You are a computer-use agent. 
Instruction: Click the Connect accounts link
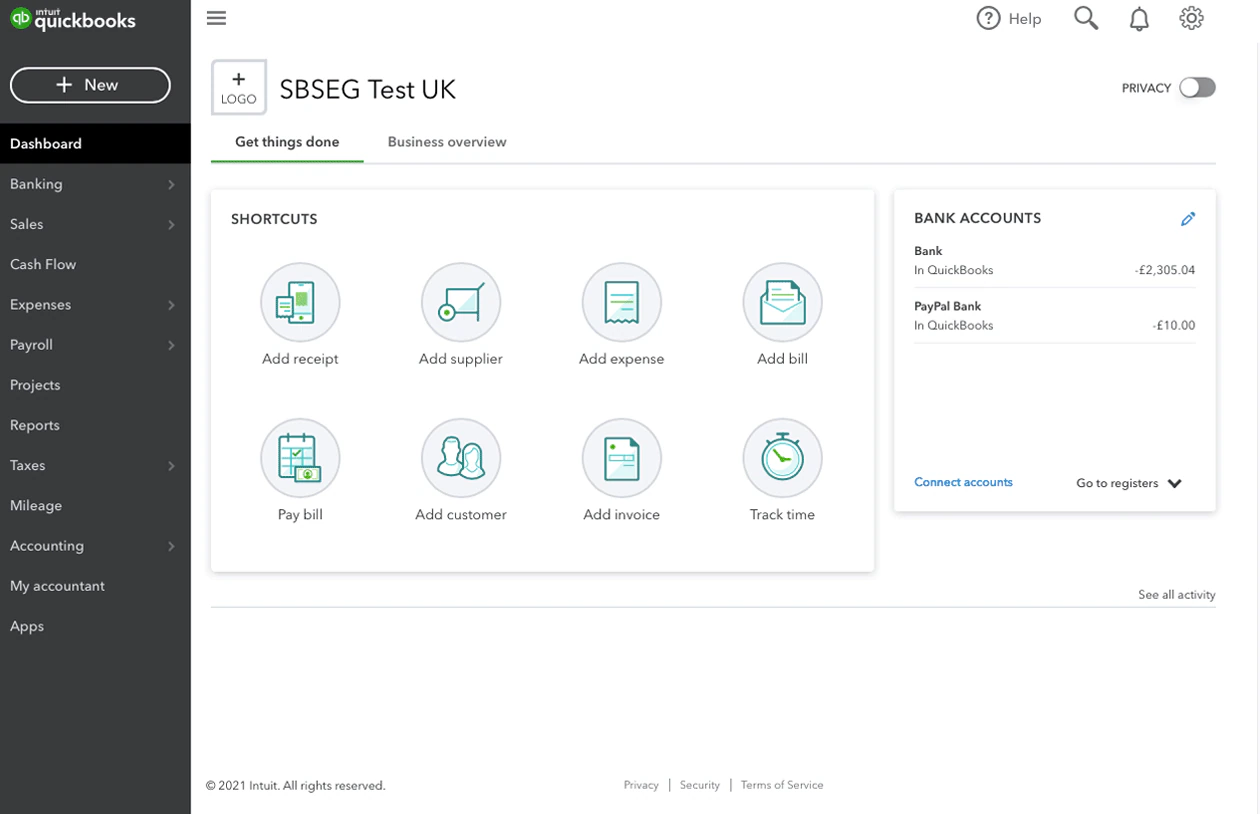coord(963,482)
